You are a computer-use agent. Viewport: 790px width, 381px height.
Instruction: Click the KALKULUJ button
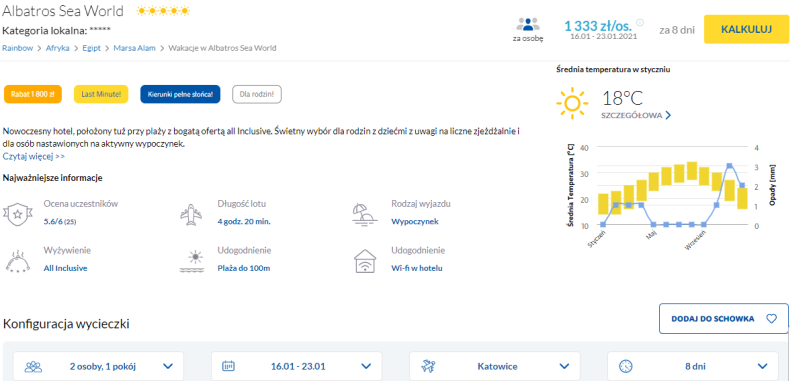tap(746, 29)
